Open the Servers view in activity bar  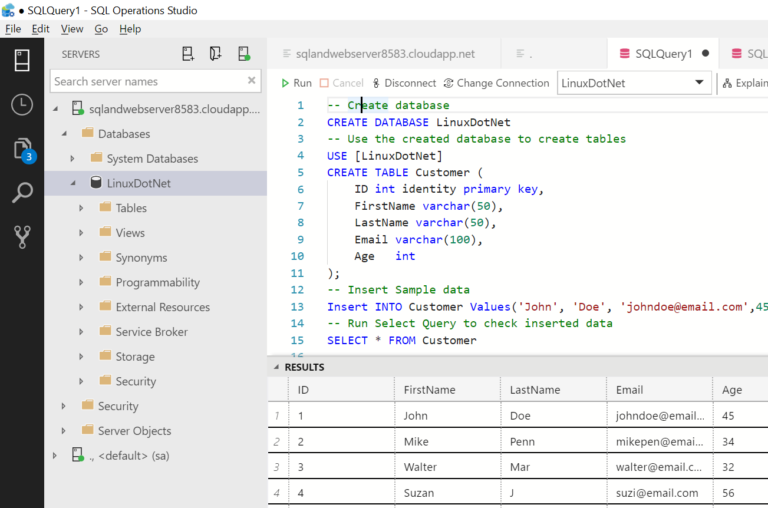point(22,60)
